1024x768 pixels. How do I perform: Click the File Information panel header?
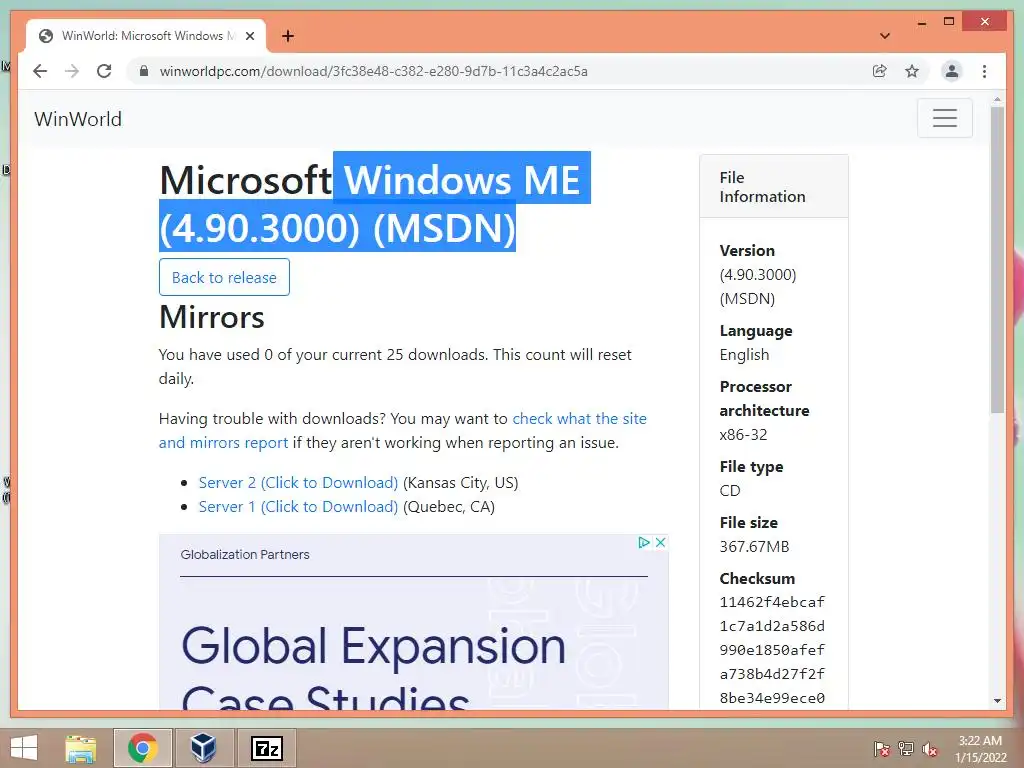[x=774, y=187]
